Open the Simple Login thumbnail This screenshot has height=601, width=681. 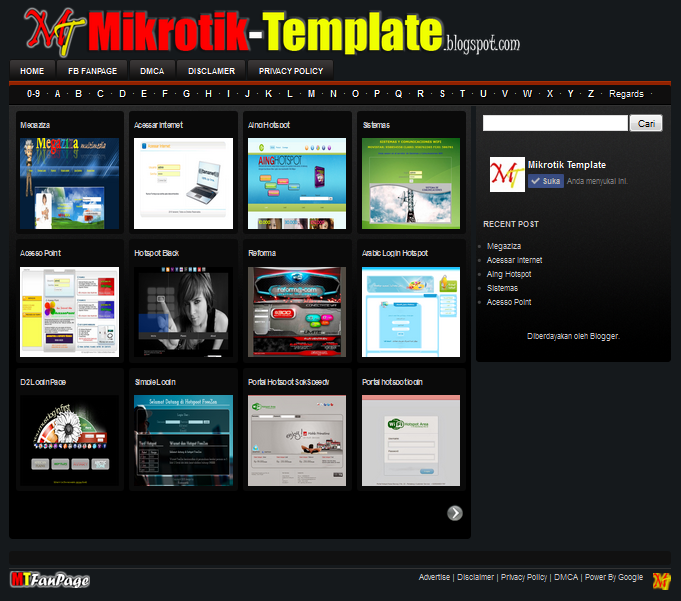183,440
